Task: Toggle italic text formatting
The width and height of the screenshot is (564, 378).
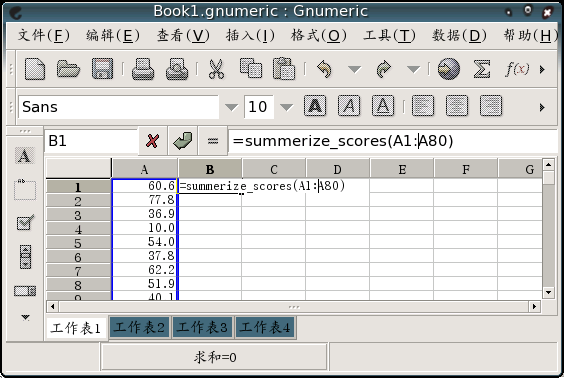Action: click(x=349, y=106)
